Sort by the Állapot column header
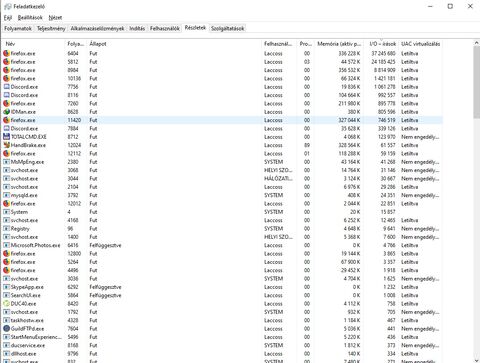 [175, 44]
